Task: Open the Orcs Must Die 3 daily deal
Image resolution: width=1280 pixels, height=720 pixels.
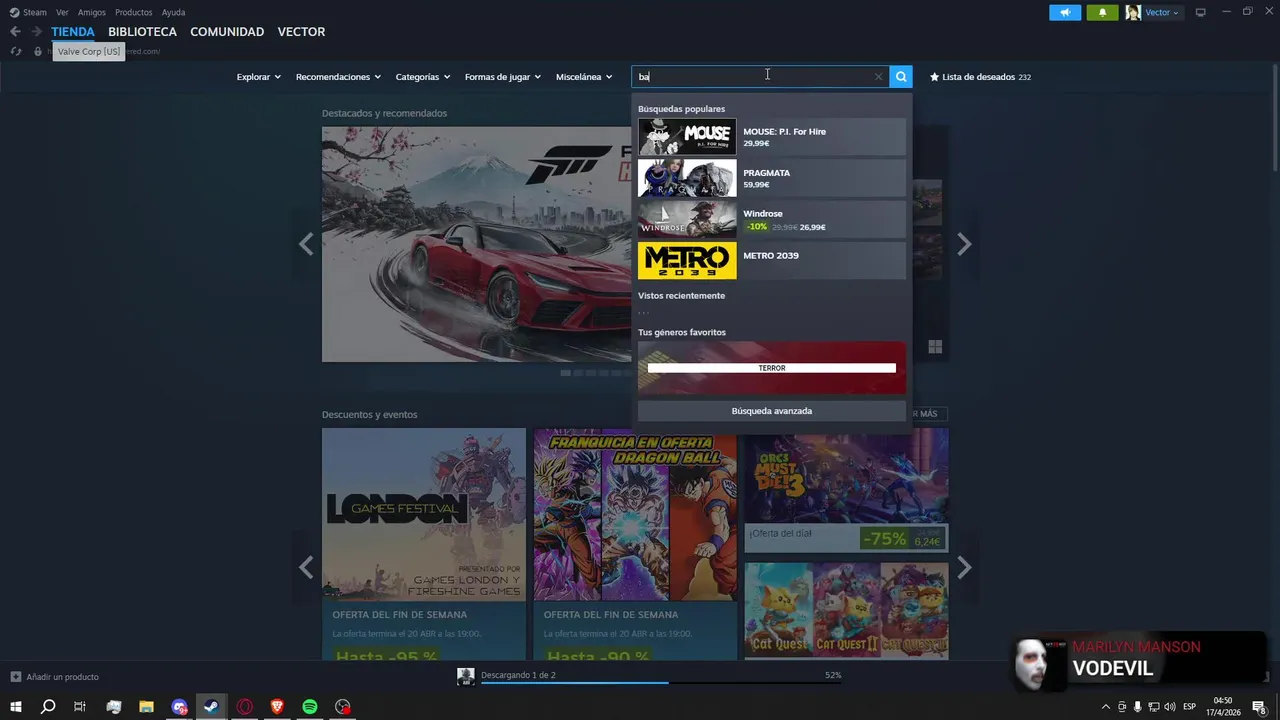Action: [846, 490]
